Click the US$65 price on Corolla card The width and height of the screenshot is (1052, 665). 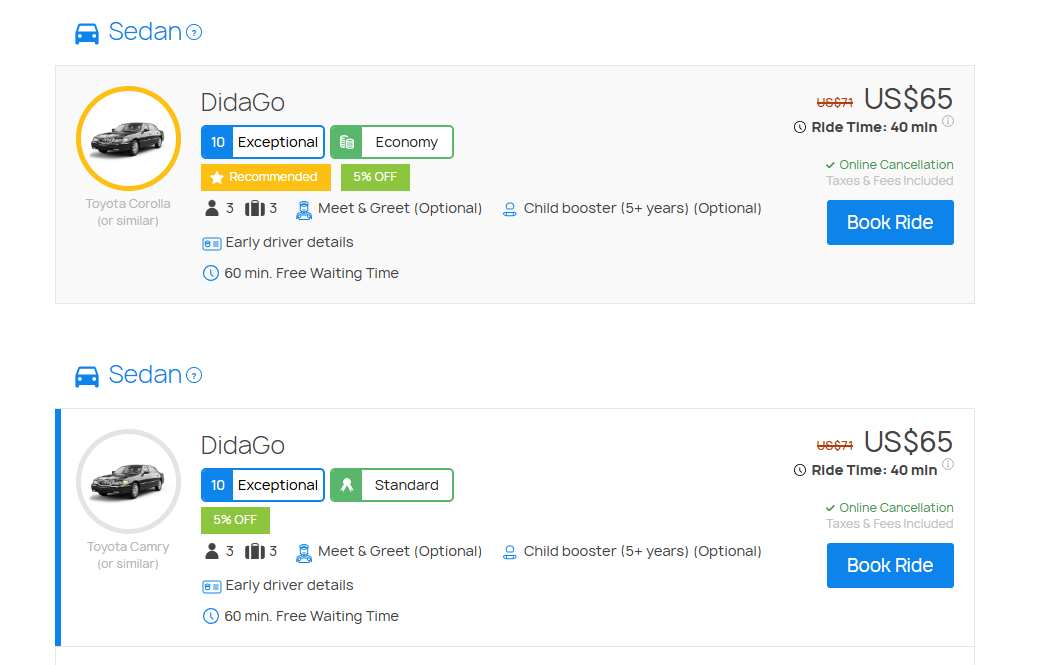coord(908,99)
